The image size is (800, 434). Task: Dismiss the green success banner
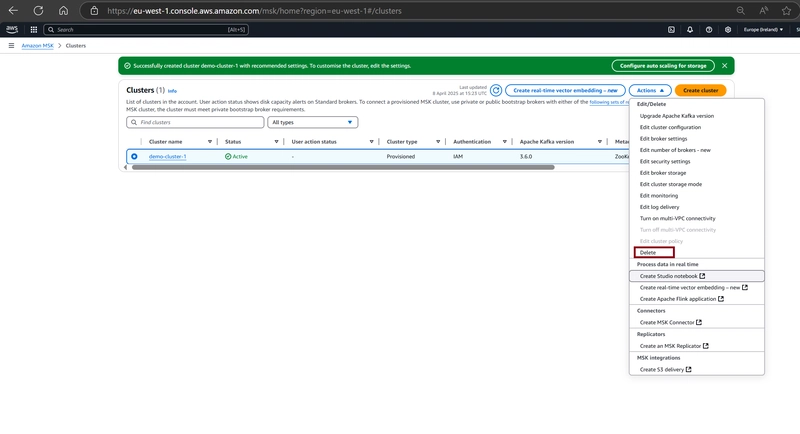click(724, 66)
